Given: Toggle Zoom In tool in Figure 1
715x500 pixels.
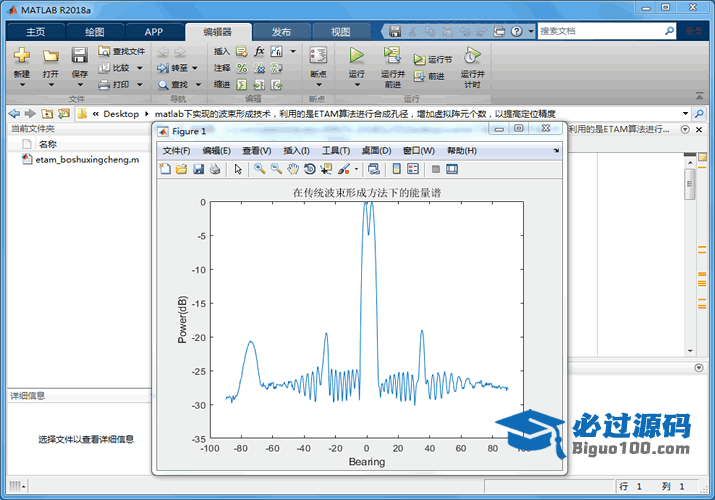Looking at the screenshot, I should point(260,169).
